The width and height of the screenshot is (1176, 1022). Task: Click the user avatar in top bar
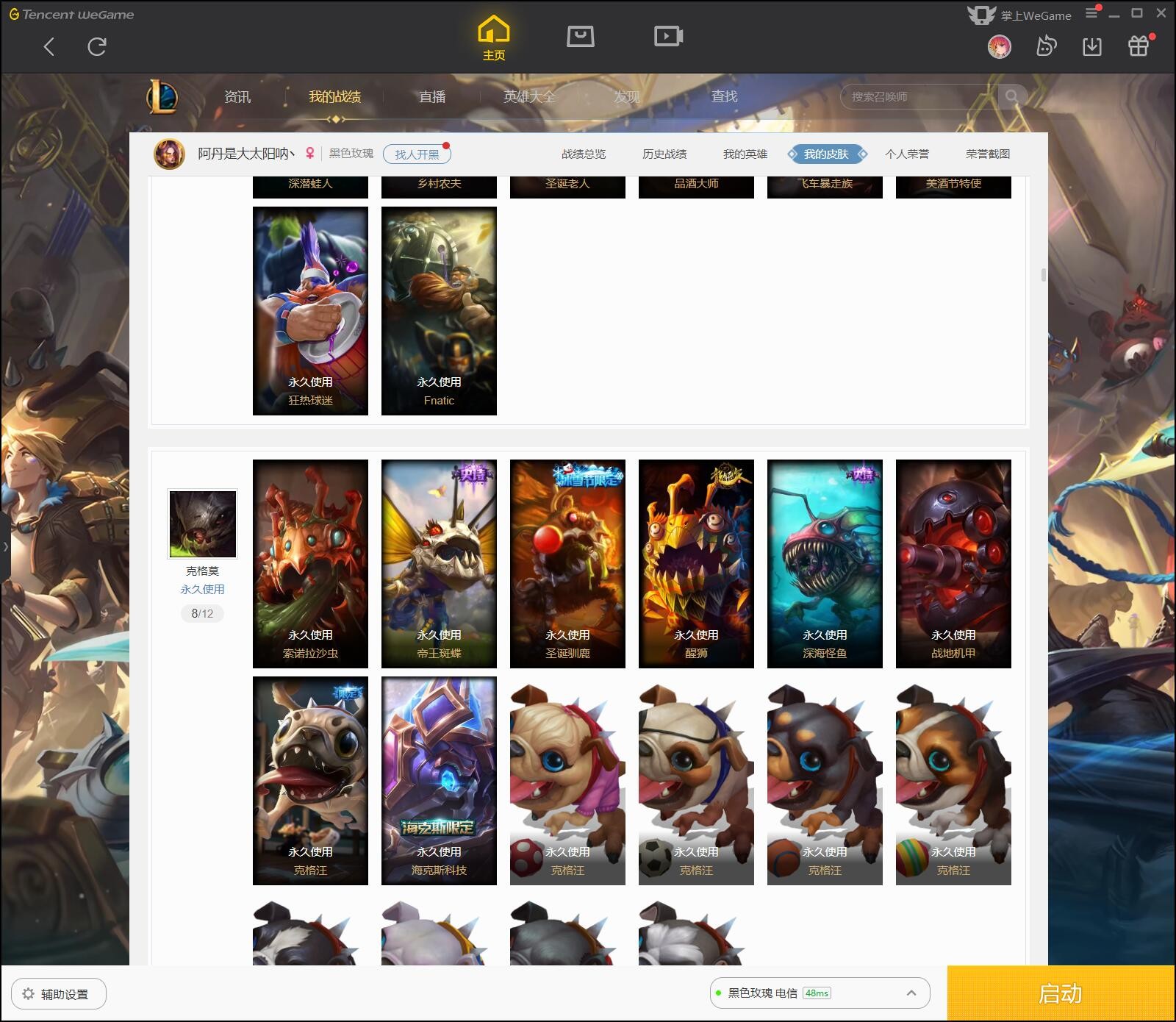point(999,46)
